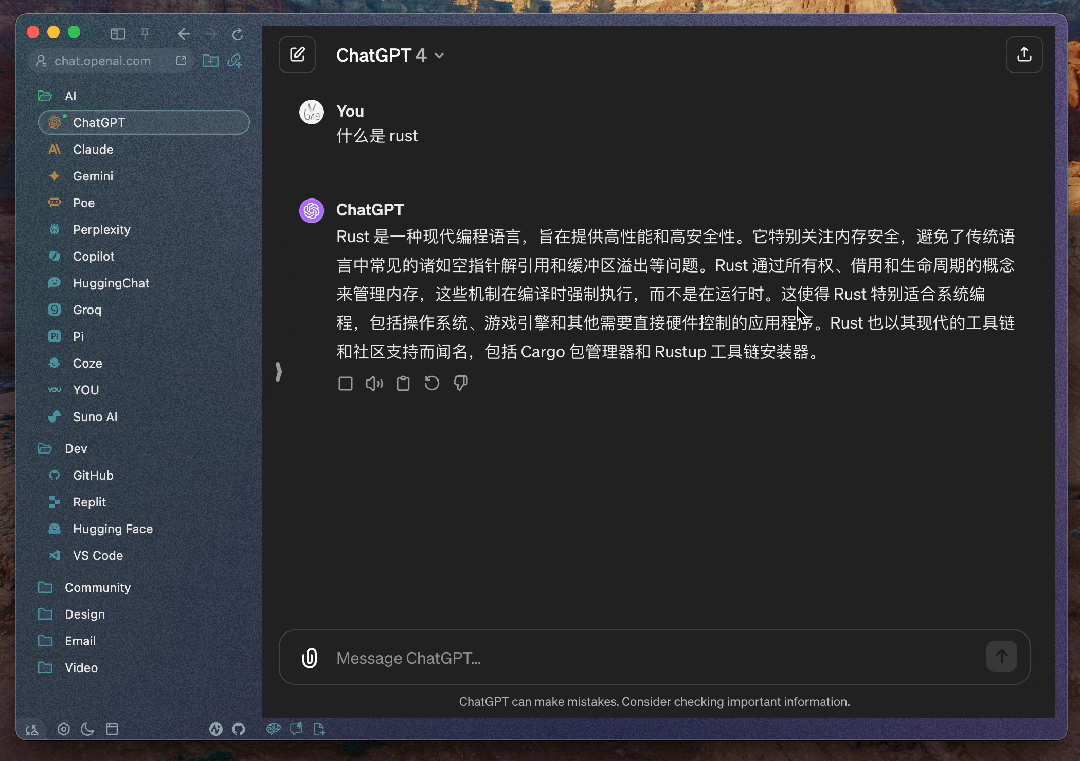The width and height of the screenshot is (1080, 761).
Task: Click the brain icon in bottom bar
Action: click(273, 729)
